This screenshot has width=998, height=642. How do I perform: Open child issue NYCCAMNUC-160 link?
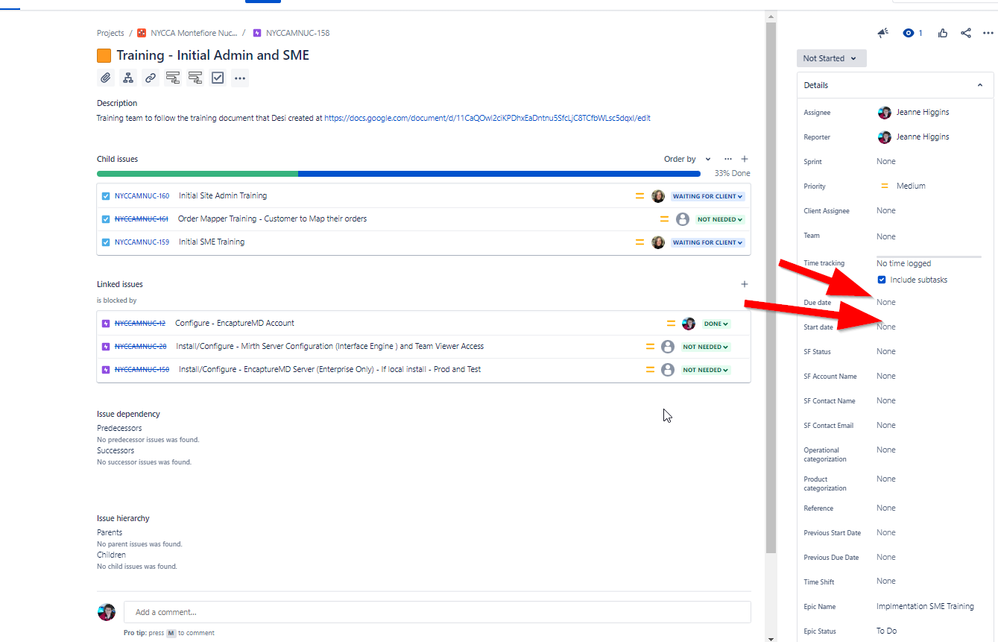click(142, 196)
